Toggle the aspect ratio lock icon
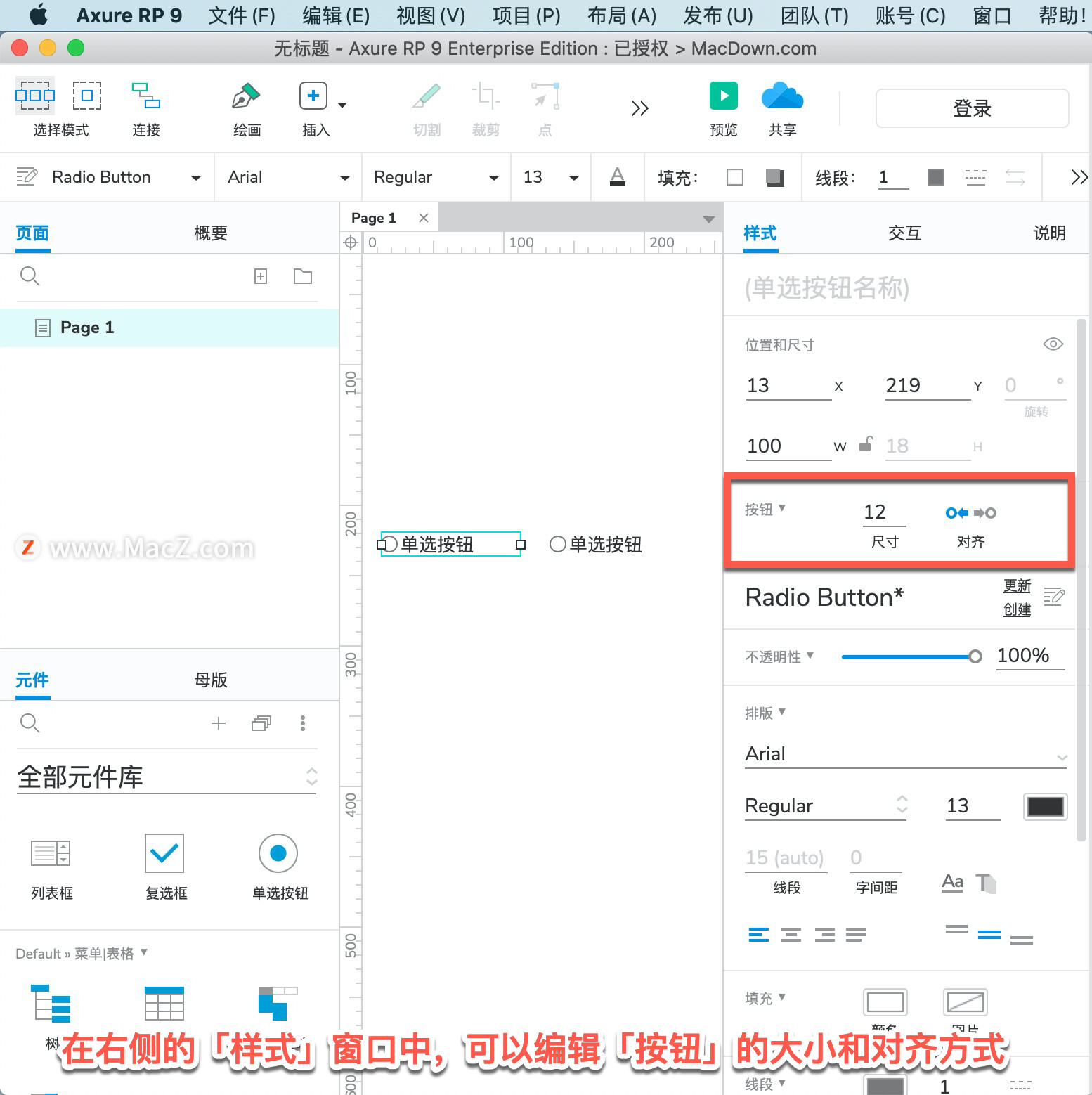The image size is (1092, 1095). pos(866,444)
